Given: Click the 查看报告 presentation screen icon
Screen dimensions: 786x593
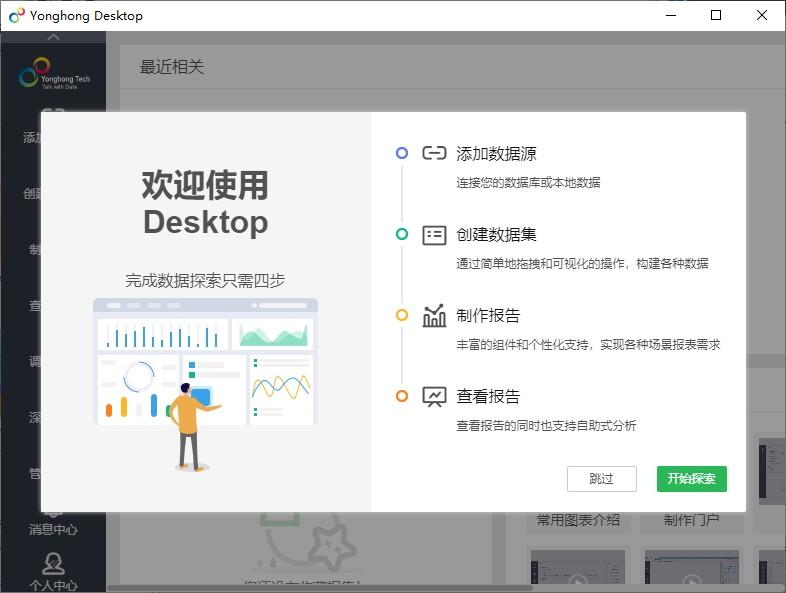Looking at the screenshot, I should coord(434,397).
